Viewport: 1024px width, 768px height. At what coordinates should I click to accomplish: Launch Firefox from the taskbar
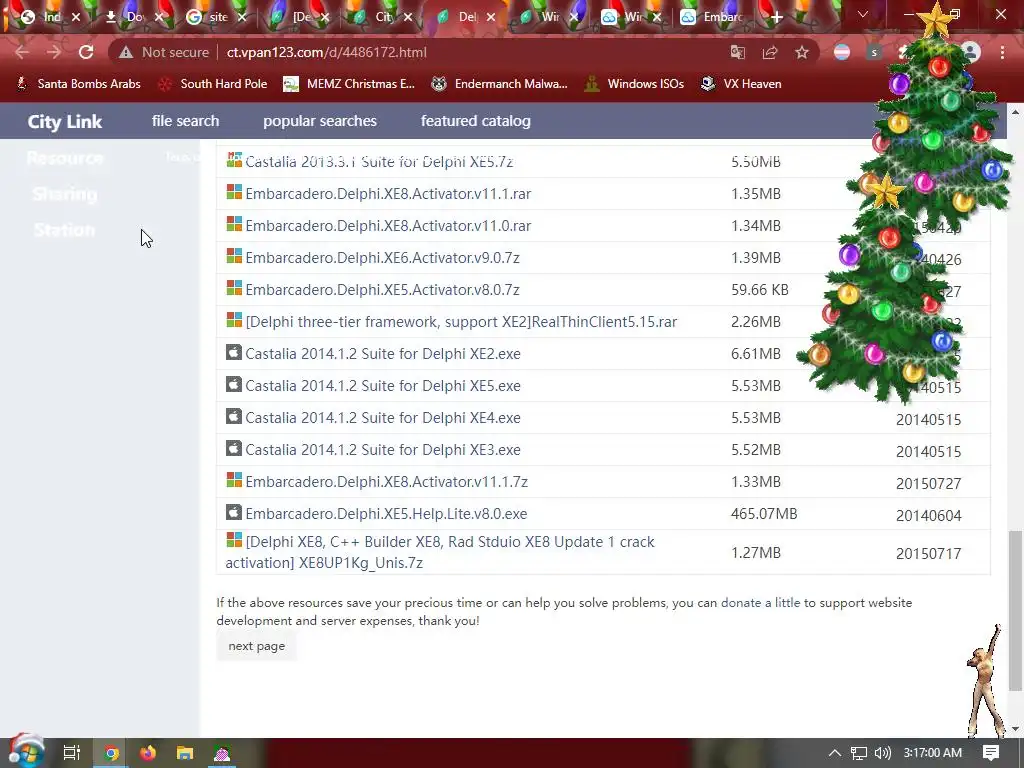coord(148,753)
